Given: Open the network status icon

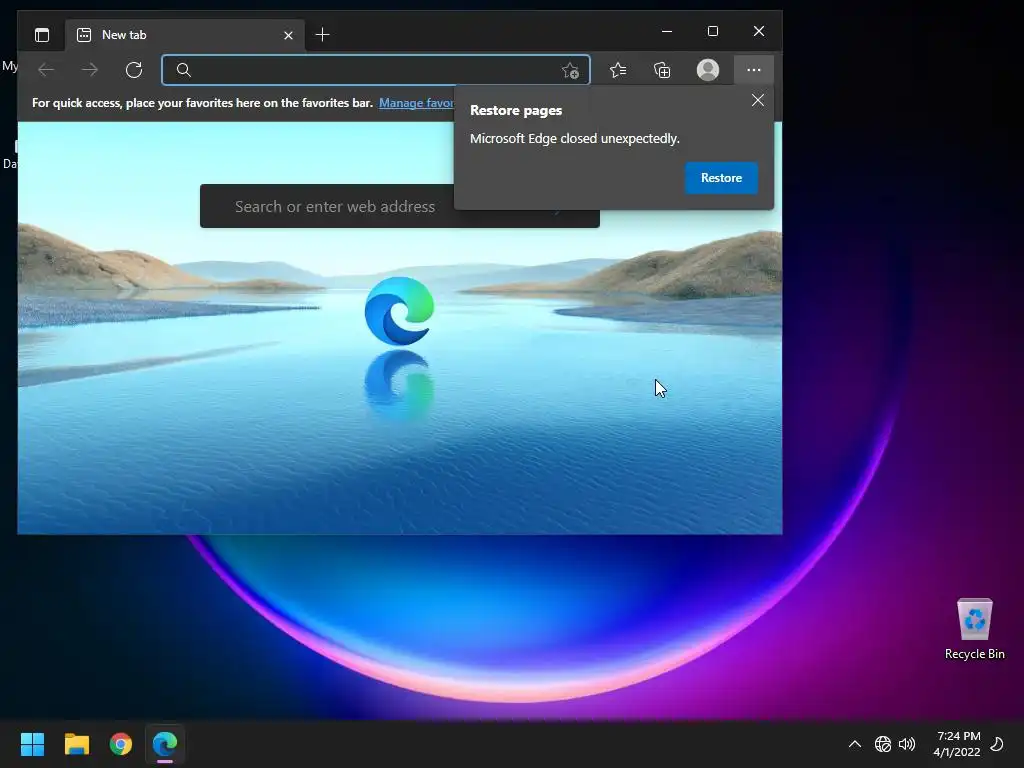Looking at the screenshot, I should (882, 744).
